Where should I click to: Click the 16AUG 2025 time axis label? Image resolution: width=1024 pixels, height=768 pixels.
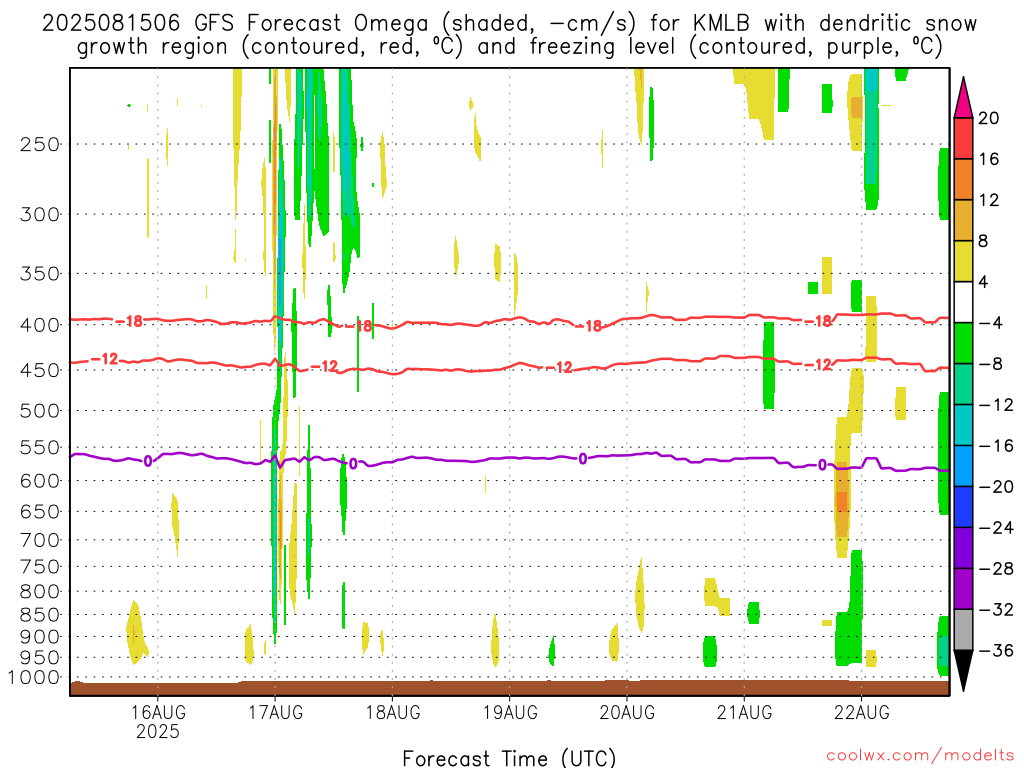click(157, 722)
